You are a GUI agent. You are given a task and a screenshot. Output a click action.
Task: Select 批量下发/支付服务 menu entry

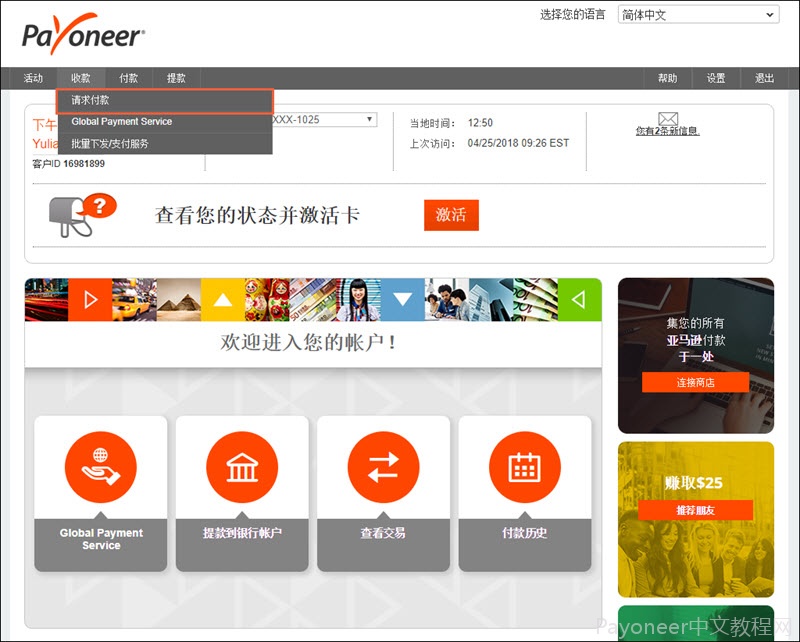165,144
